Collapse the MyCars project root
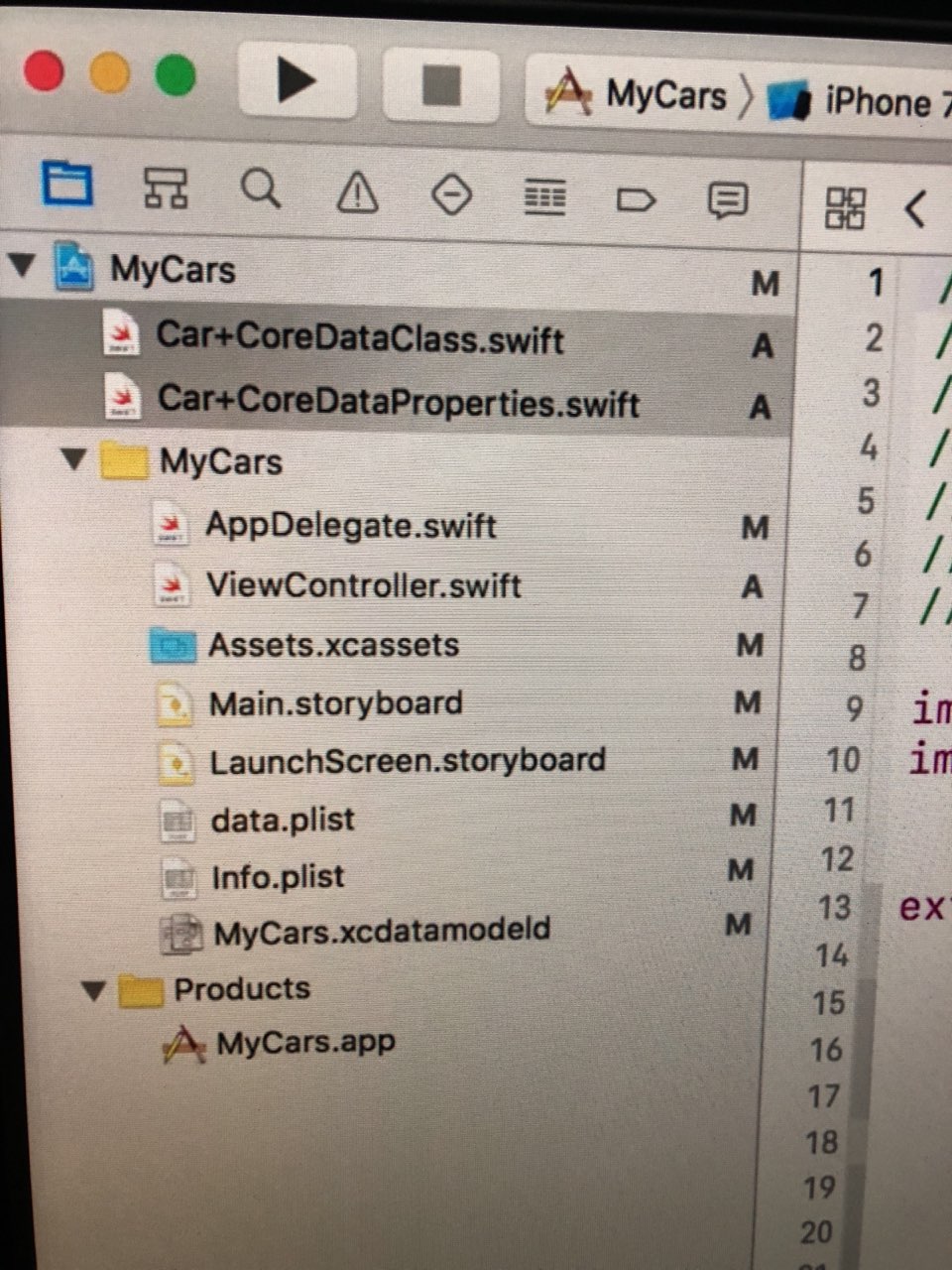 coord(22,265)
